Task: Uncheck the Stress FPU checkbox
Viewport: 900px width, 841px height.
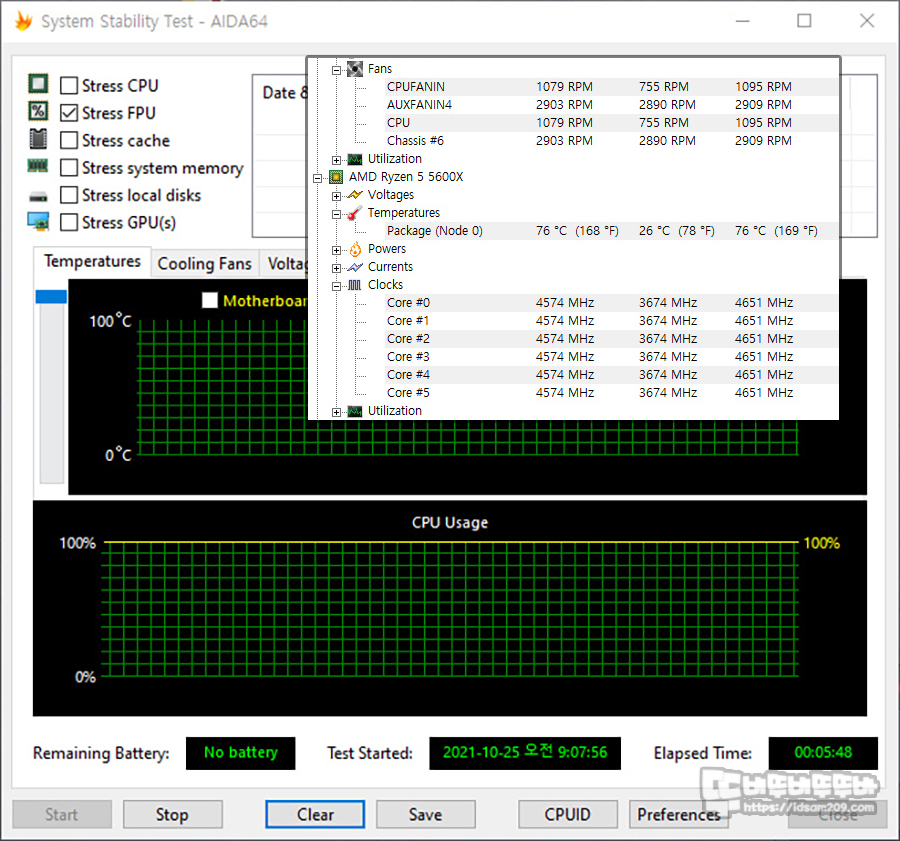Action: point(69,113)
